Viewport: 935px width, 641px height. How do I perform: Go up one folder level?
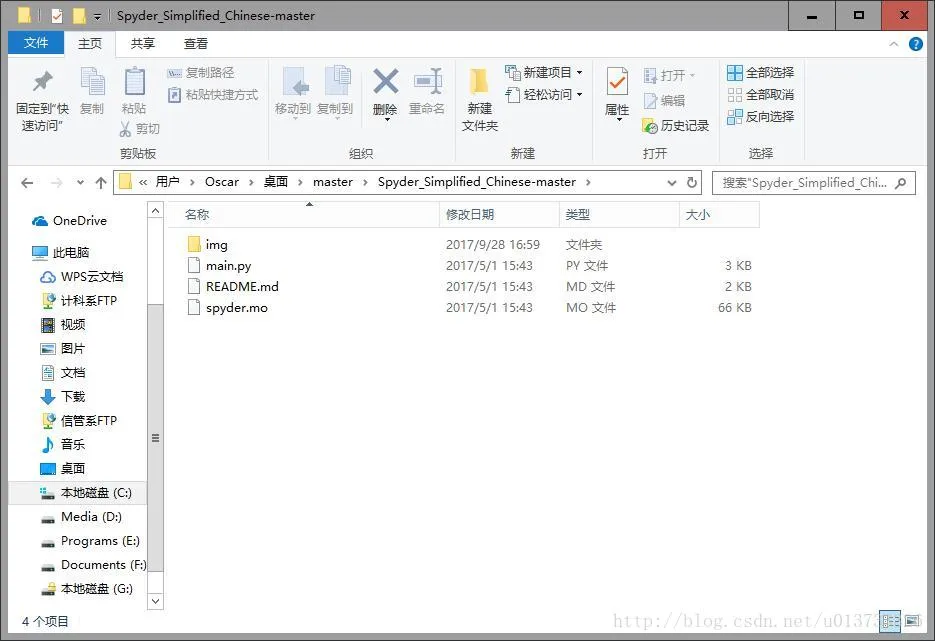coord(101,183)
